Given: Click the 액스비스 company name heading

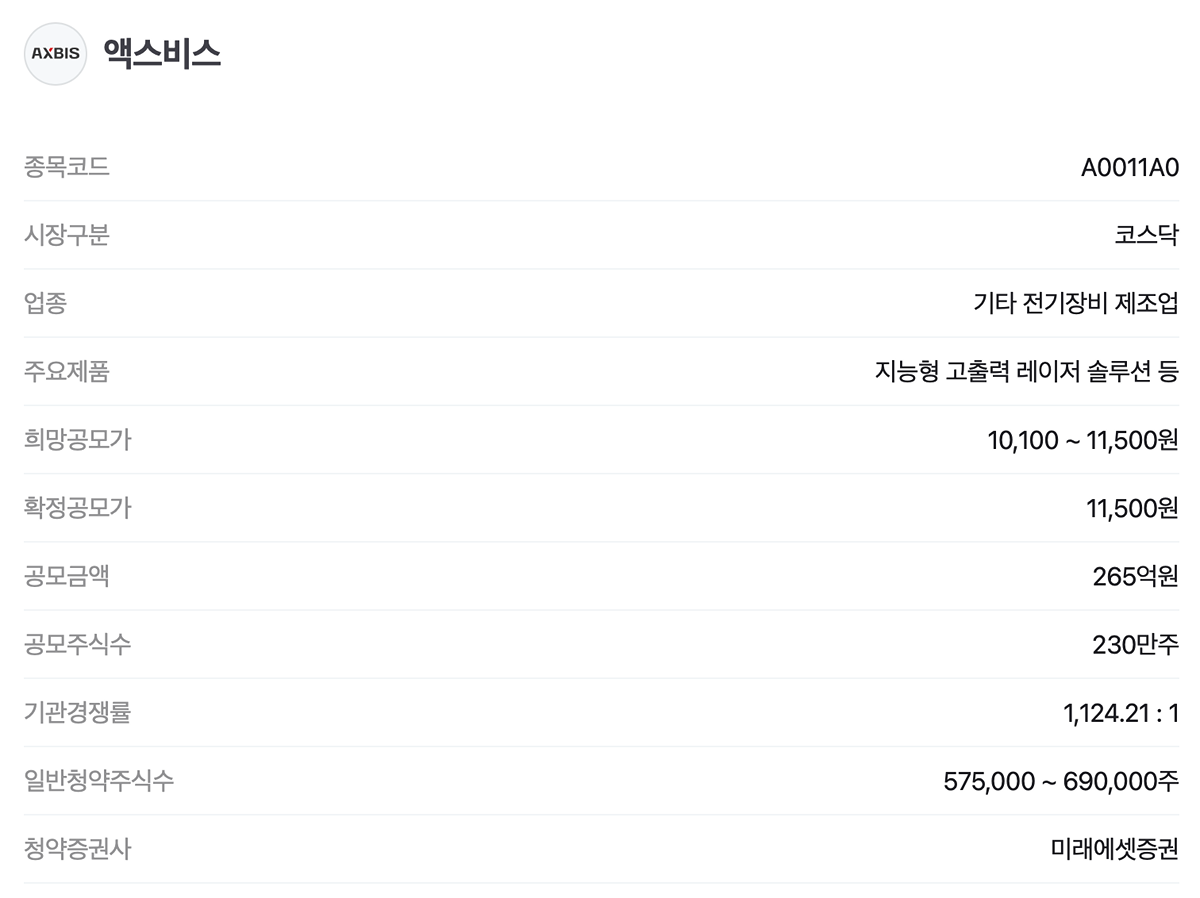Looking at the screenshot, I should (x=162, y=53).
